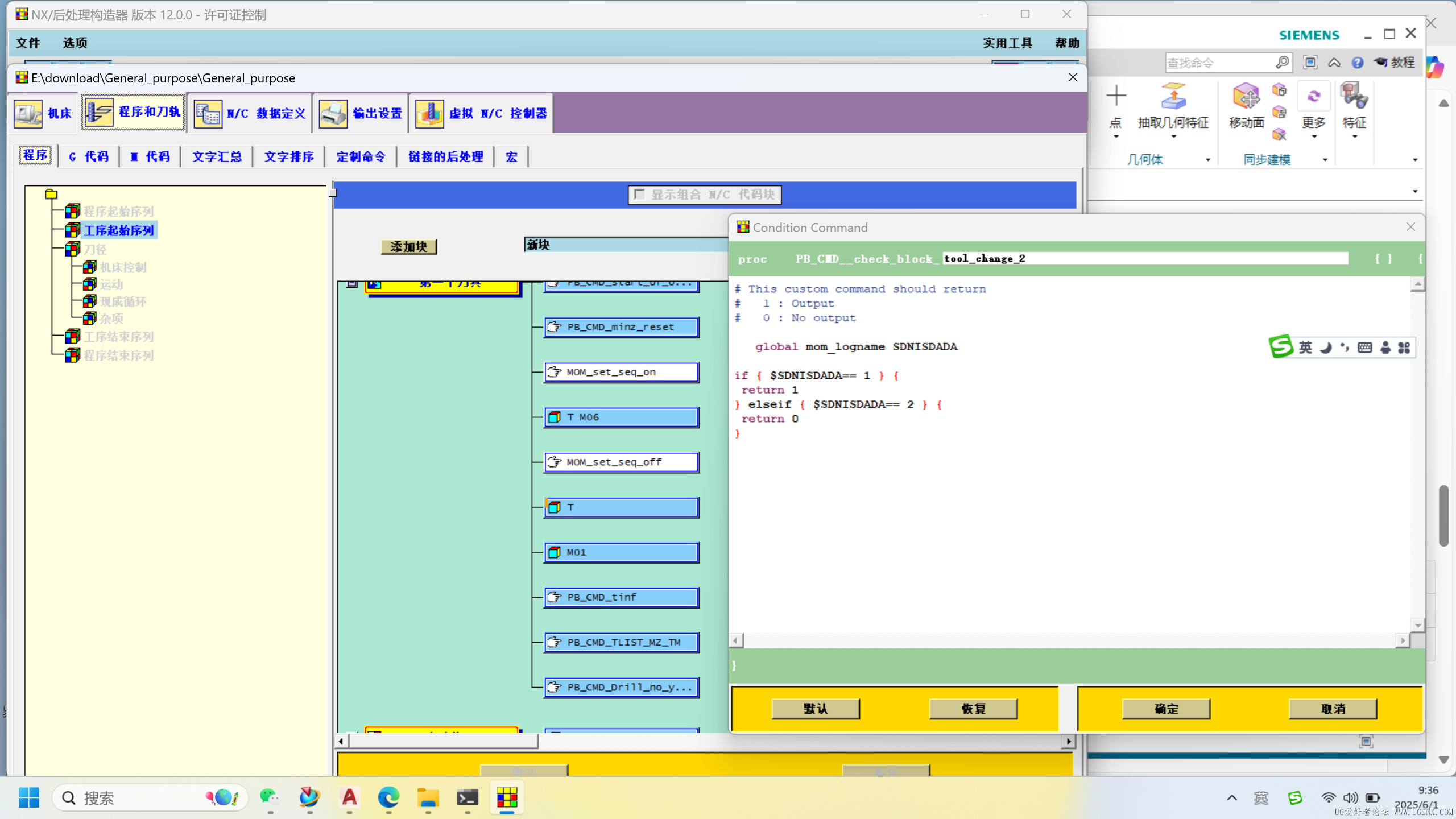Open the 实用工具 menu

pyautogui.click(x=1007, y=43)
